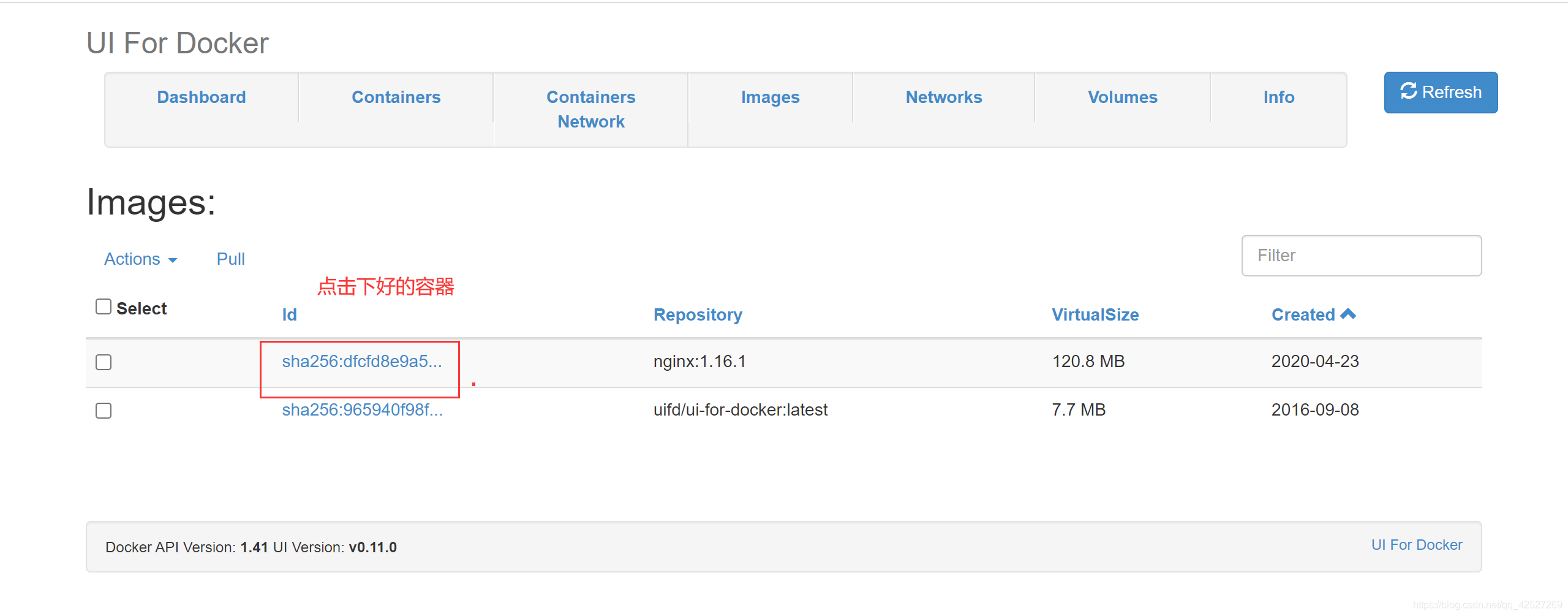Click the UI Version v0.11.0 text
The width and height of the screenshot is (1568, 616).
point(335,547)
